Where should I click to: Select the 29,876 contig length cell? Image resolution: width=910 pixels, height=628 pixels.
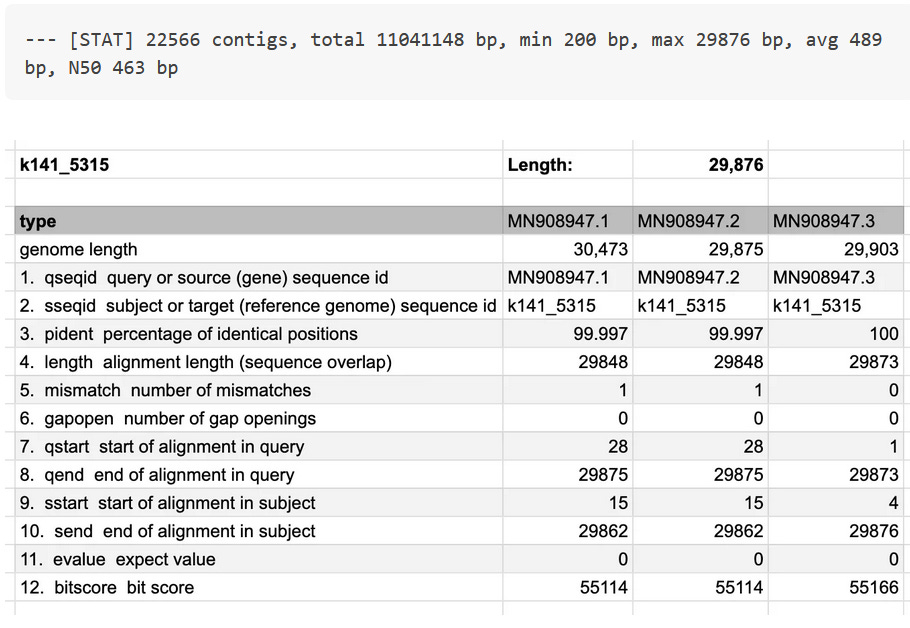click(x=700, y=164)
